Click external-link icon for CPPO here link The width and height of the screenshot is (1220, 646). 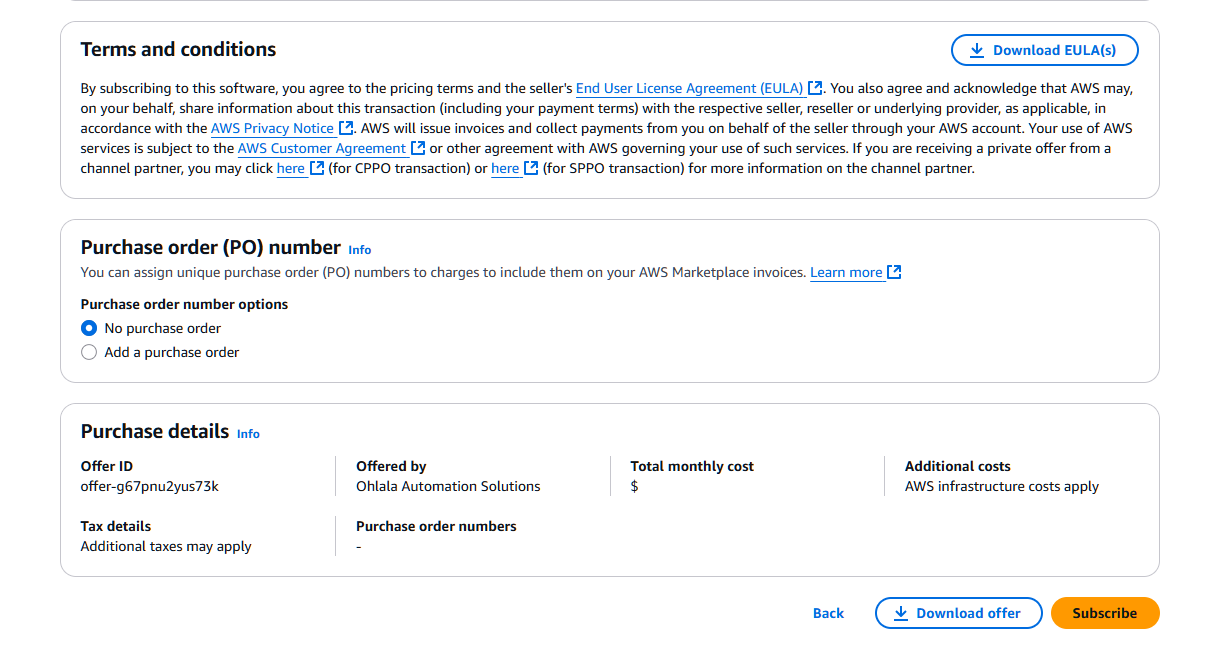[x=317, y=169]
